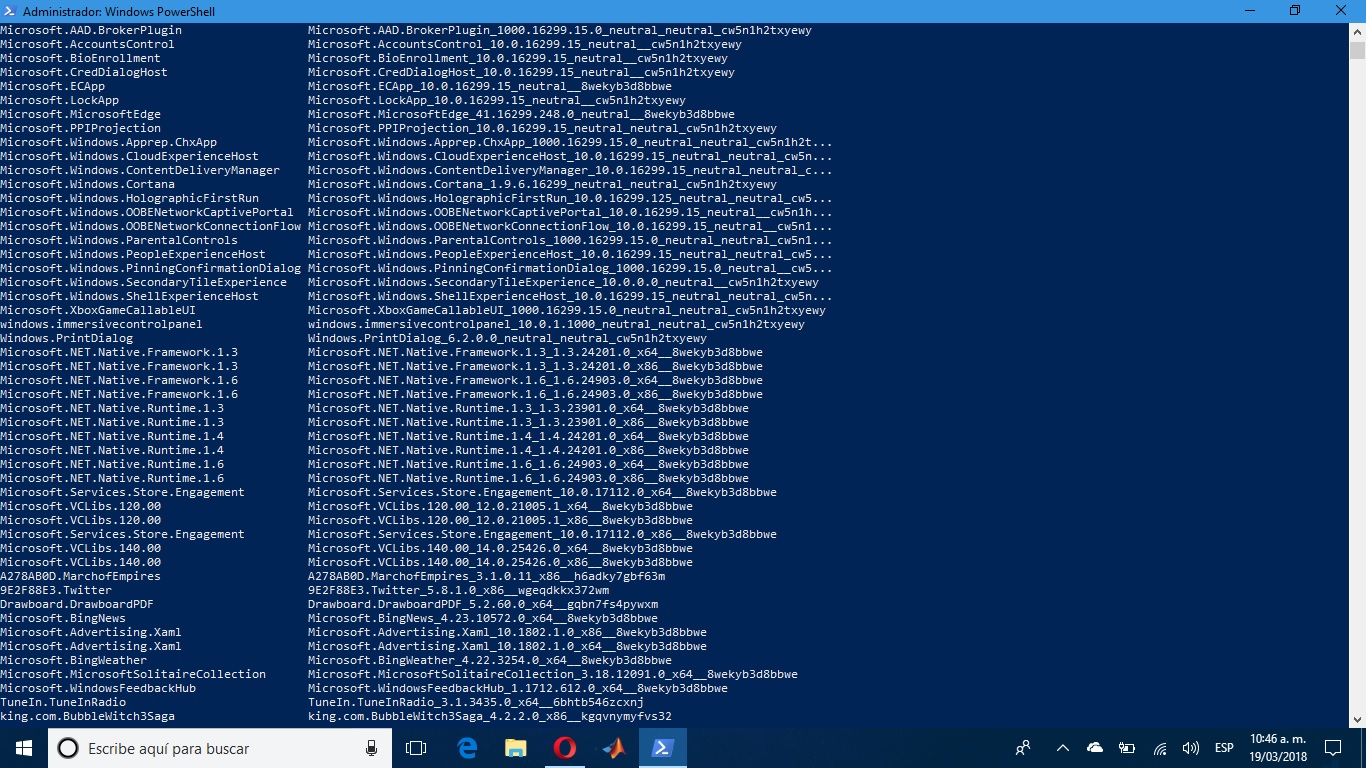Click 'Microsoft.CredDialogHost_10.0.16299.15_neutral__cw5n1h2txyewy' text
Viewport: 1366px width, 768px height.
coord(521,72)
